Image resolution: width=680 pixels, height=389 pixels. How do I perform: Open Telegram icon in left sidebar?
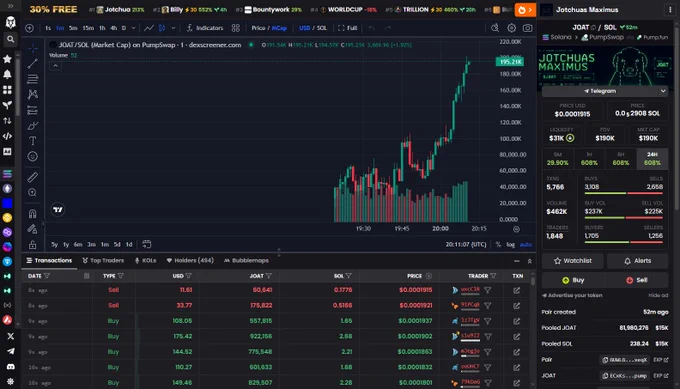[x=10, y=351]
